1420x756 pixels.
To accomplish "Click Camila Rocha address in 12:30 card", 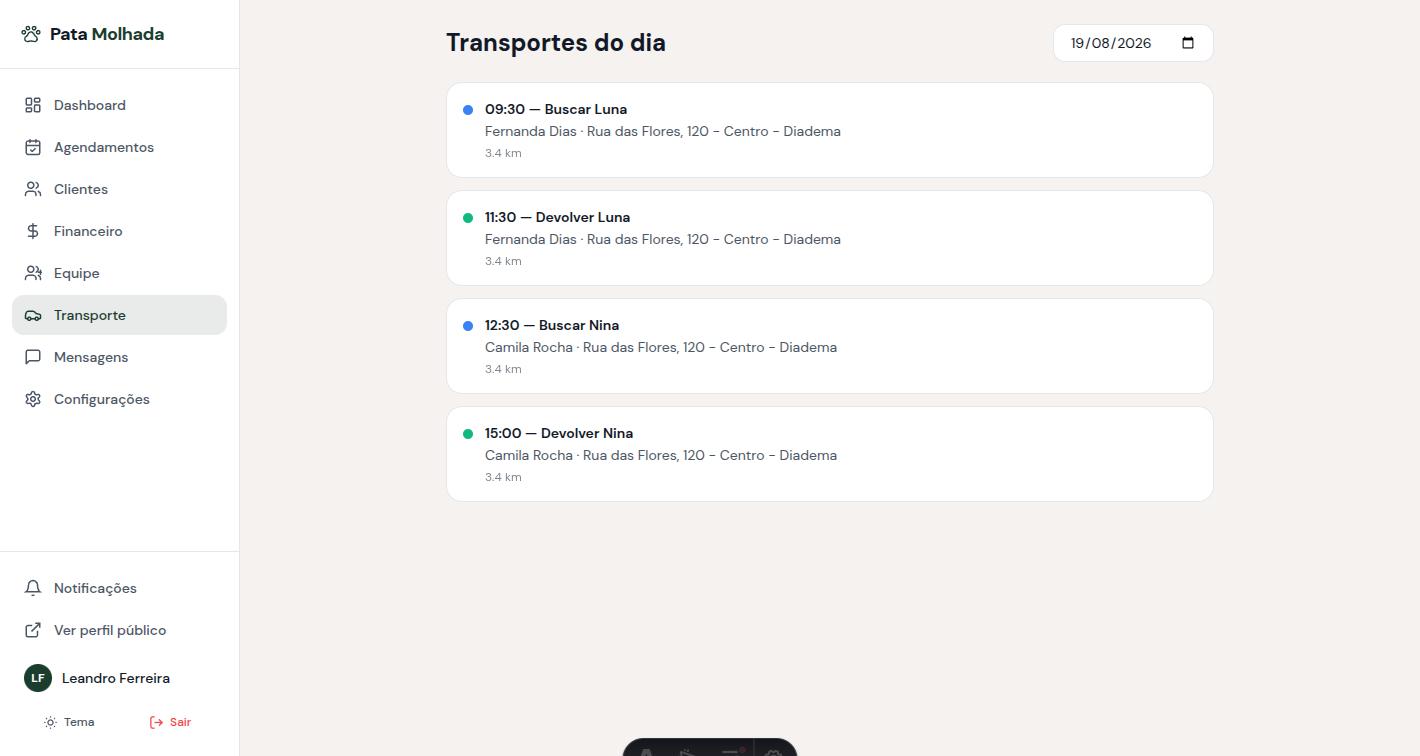I will pos(661,347).
